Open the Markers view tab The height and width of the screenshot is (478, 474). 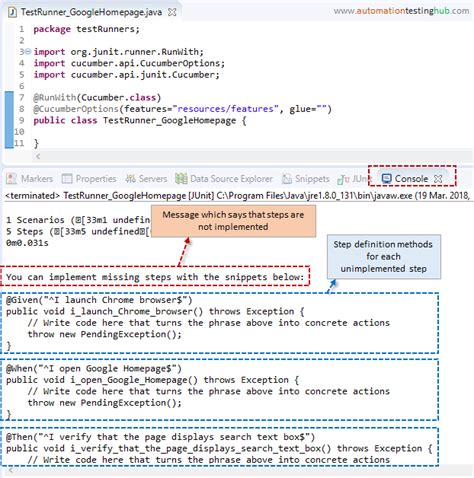pyautogui.click(x=30, y=179)
